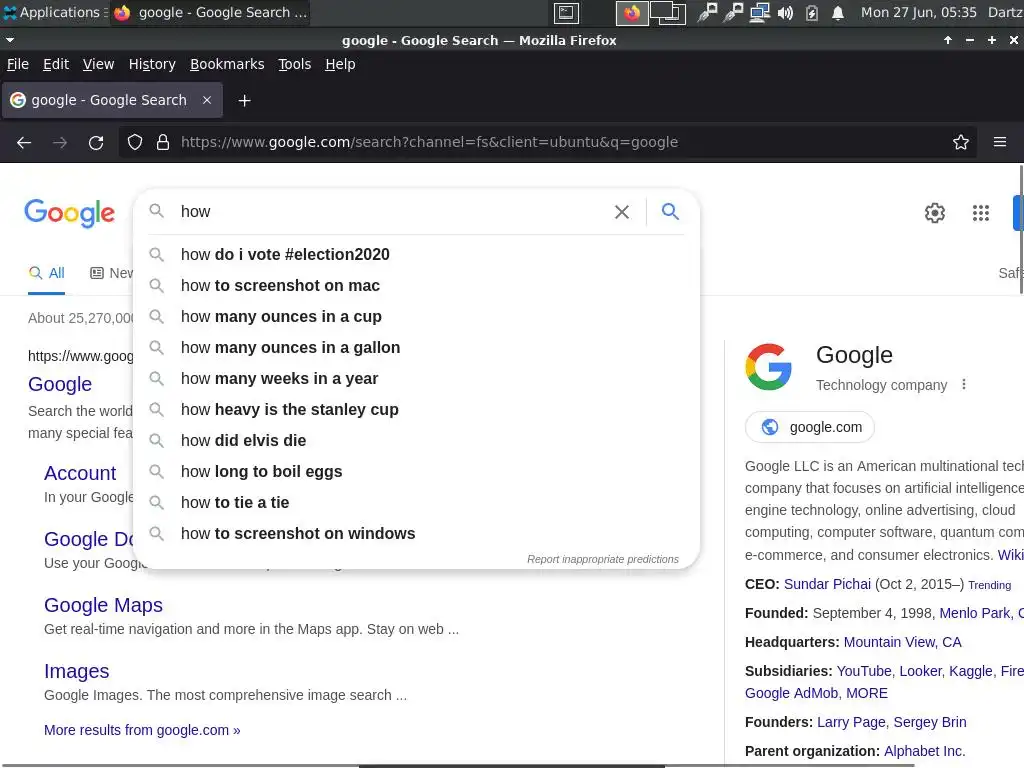Choose suggestion 'how many ounces in a gallon'
Image resolution: width=1024 pixels, height=768 pixels.
[x=416, y=347]
